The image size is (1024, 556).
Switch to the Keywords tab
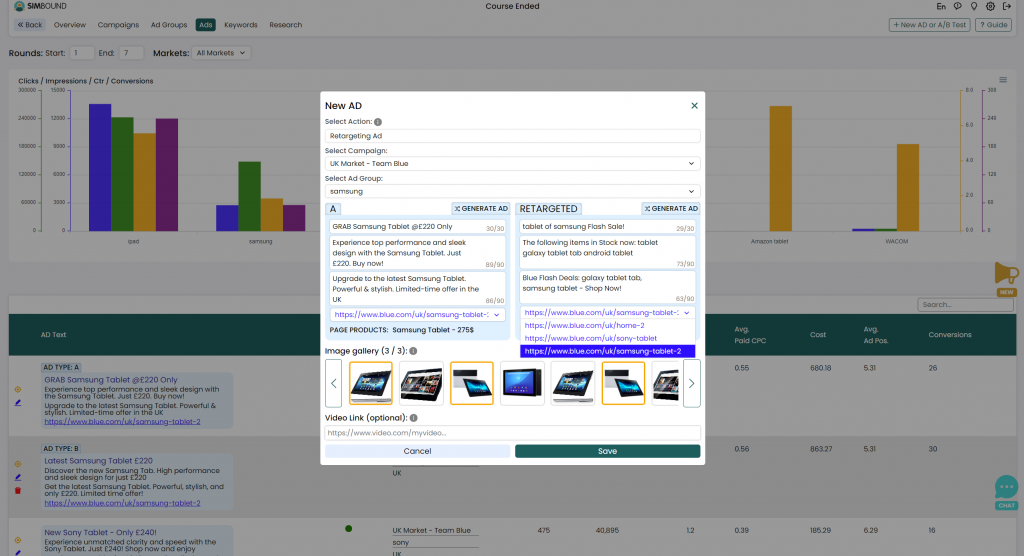point(240,24)
